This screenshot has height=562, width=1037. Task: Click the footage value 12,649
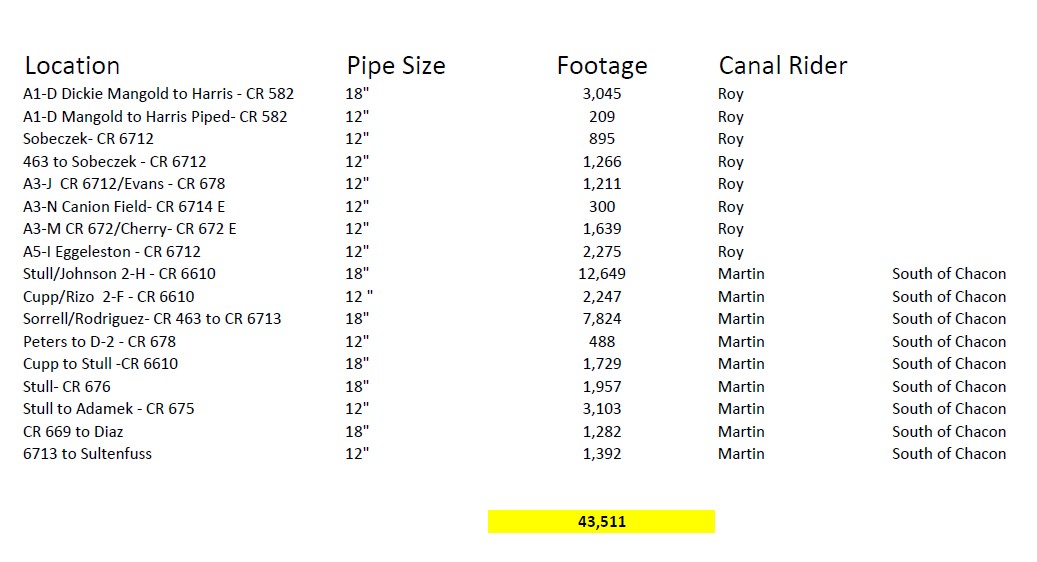pos(602,274)
